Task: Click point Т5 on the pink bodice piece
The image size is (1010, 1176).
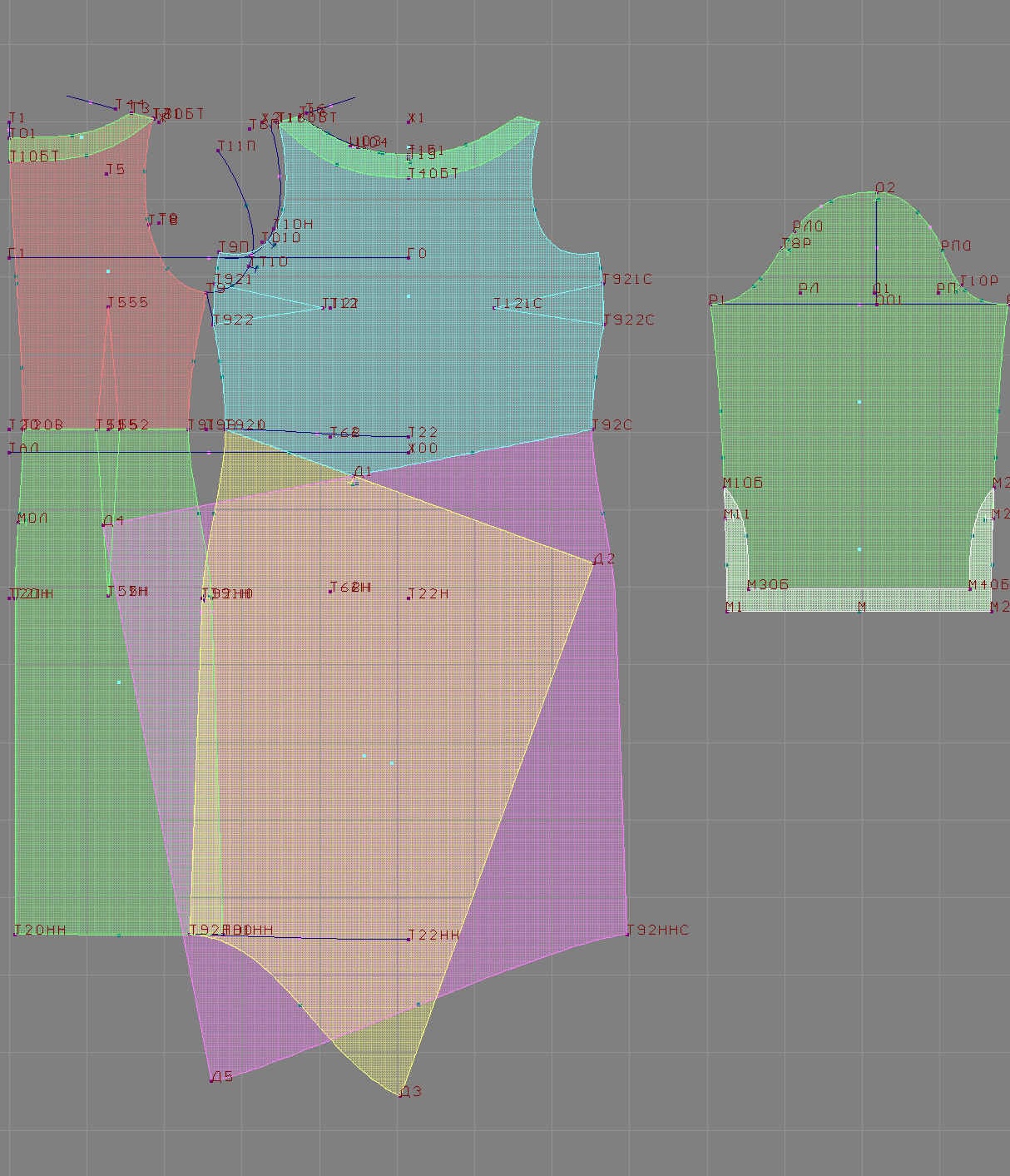Action: point(106,174)
